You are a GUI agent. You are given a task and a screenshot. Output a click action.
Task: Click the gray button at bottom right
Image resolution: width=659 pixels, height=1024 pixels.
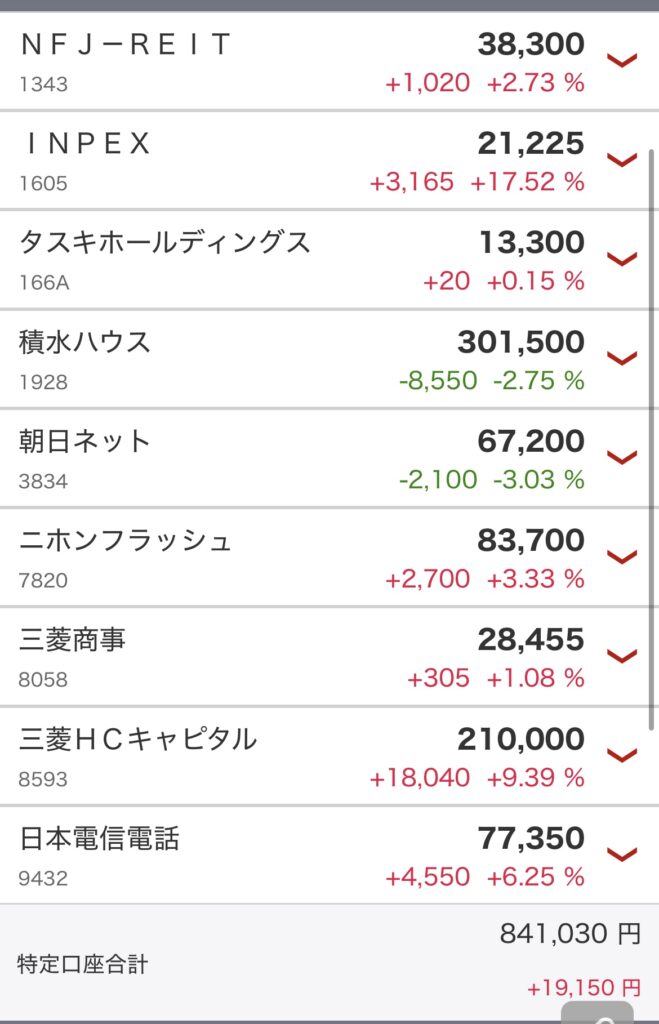coord(597,1011)
